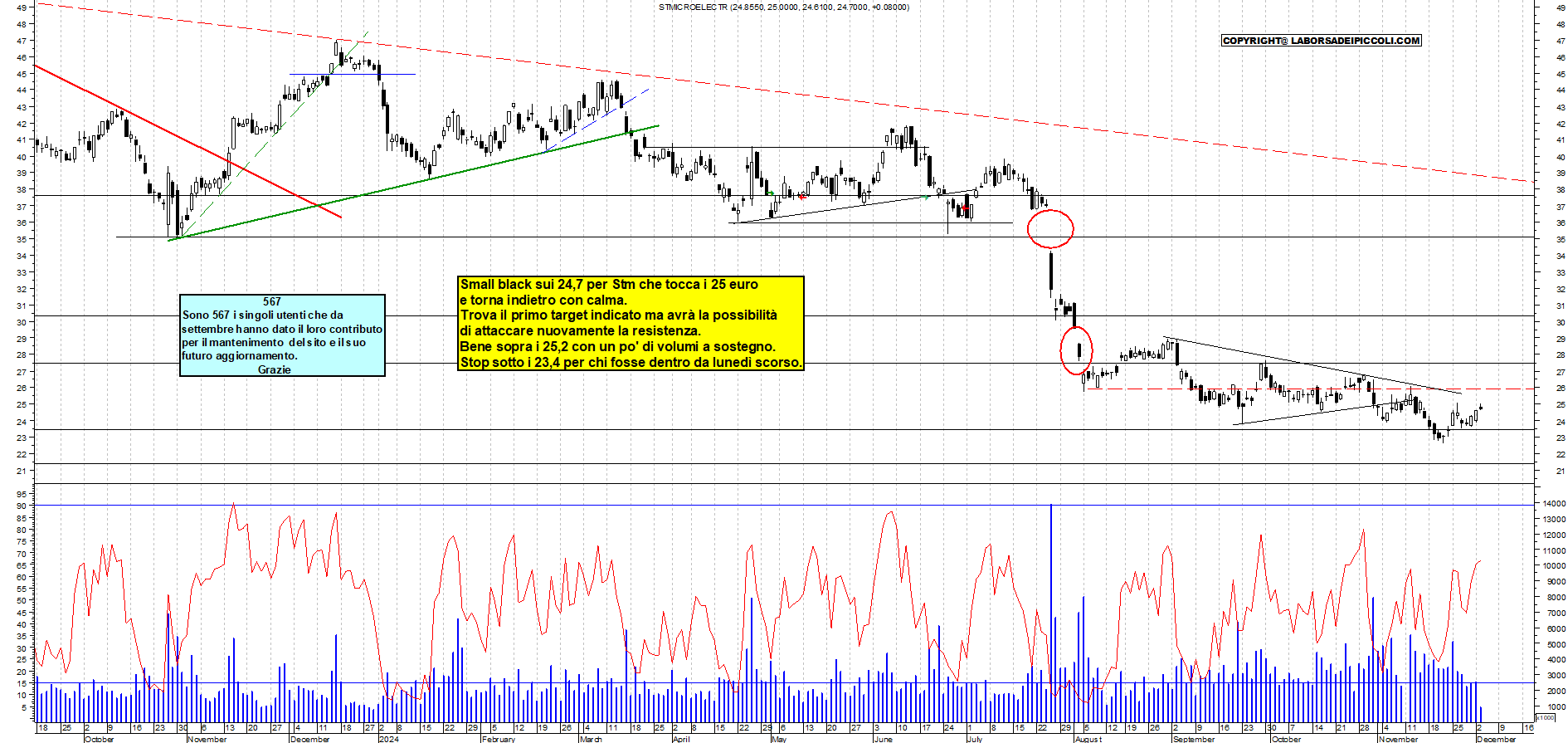Image resolution: width=1568 pixels, height=743 pixels.
Task: Click the '3000' volume scale value
Action: coord(1555,676)
